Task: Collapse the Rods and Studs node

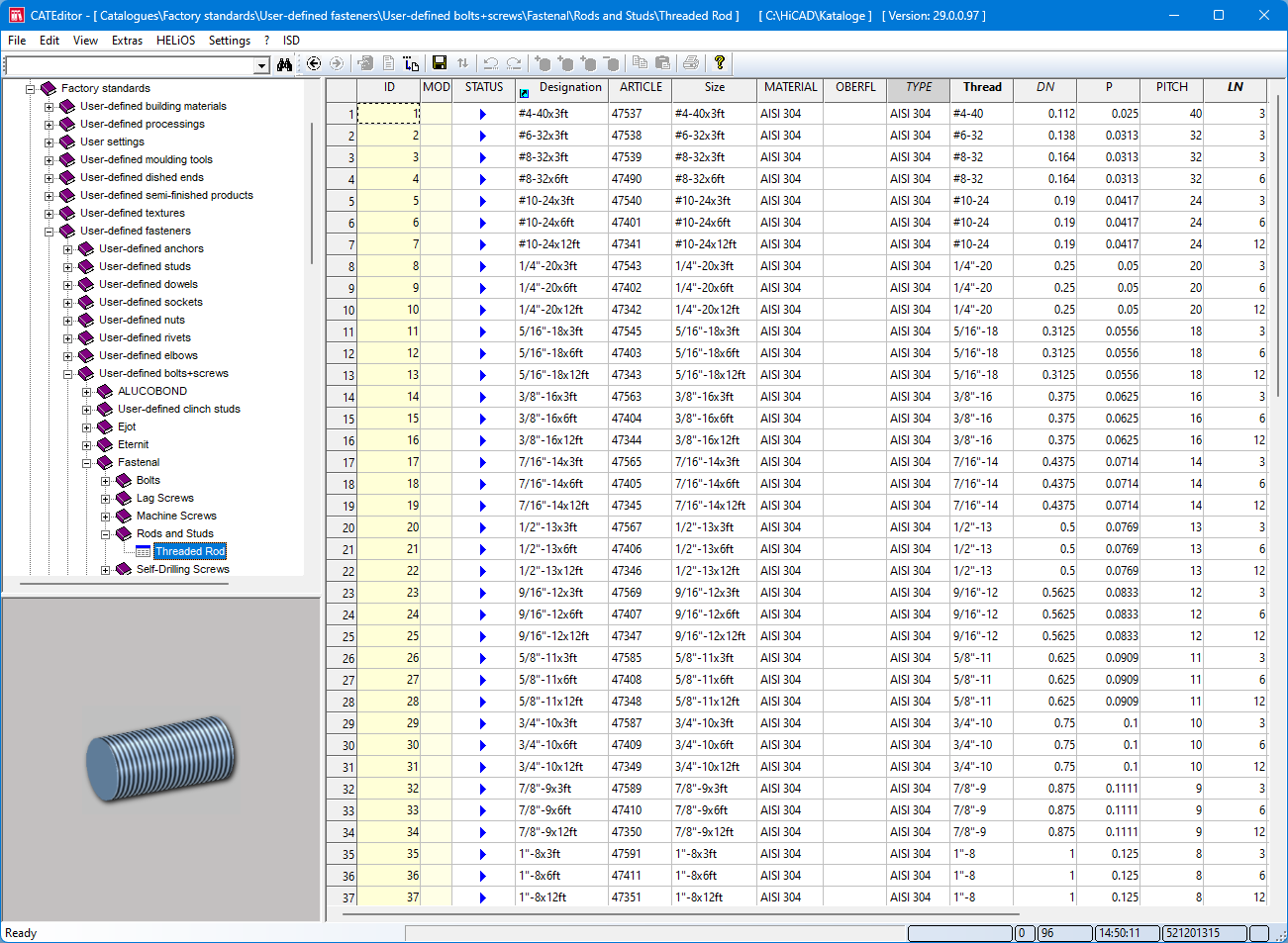Action: pyautogui.click(x=105, y=534)
